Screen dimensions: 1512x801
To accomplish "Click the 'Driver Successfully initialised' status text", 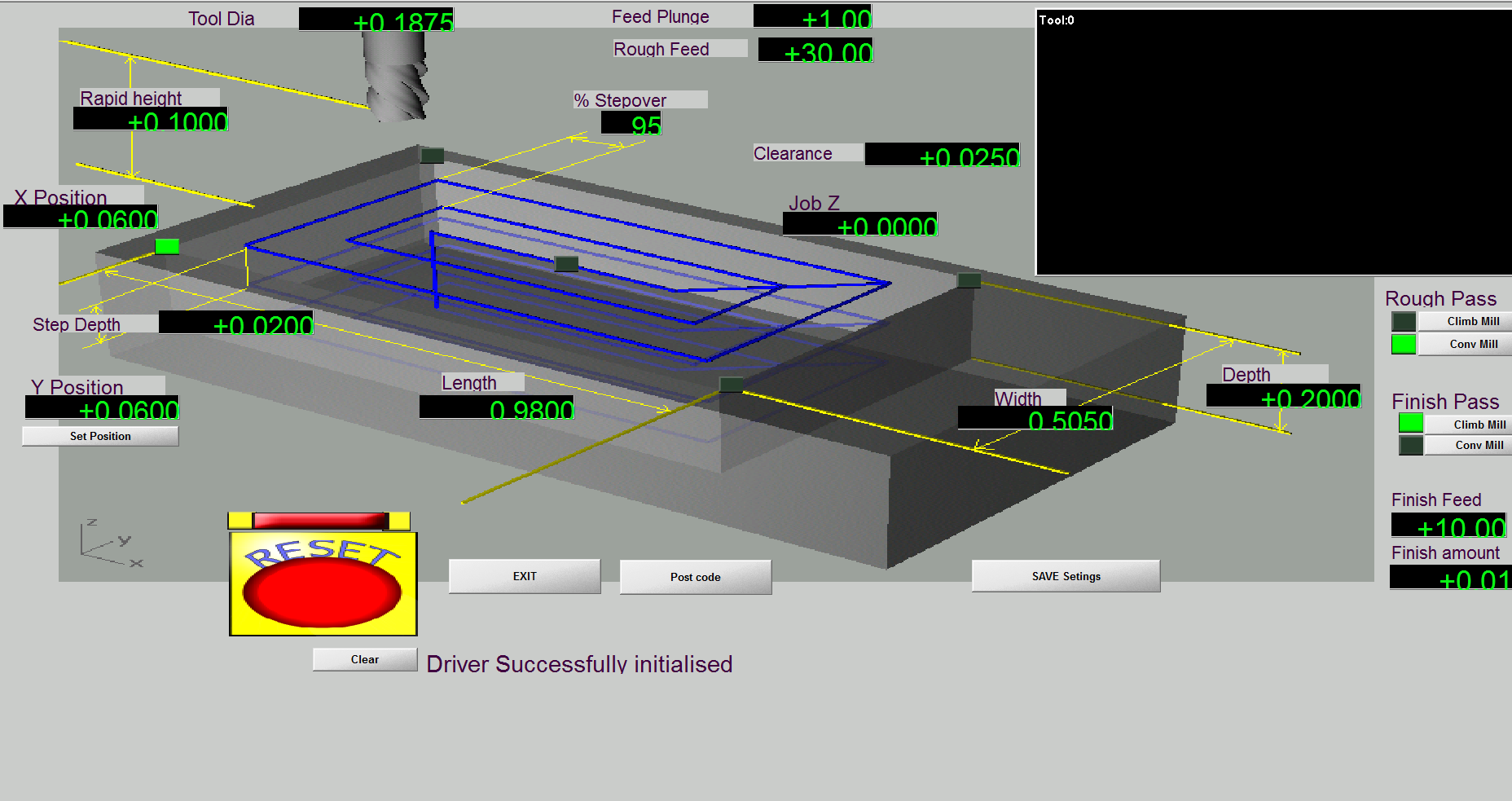I will click(579, 663).
